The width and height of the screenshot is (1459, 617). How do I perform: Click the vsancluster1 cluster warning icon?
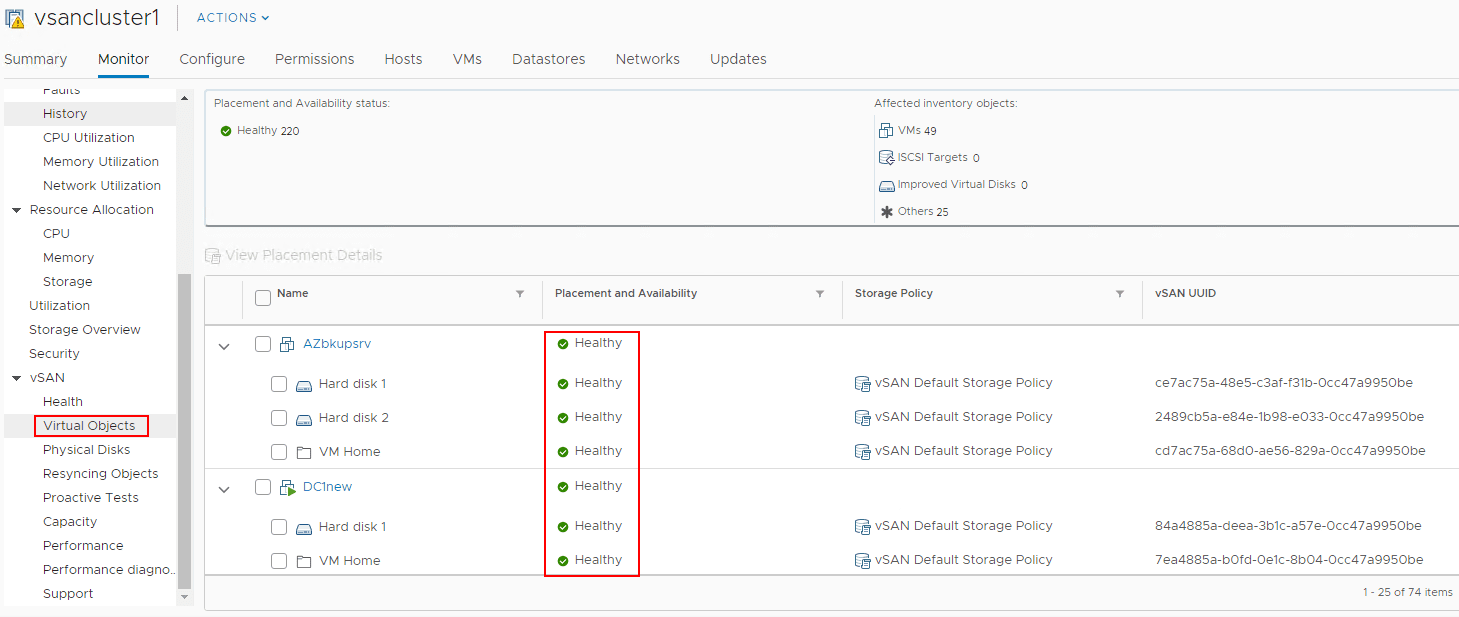(16, 18)
